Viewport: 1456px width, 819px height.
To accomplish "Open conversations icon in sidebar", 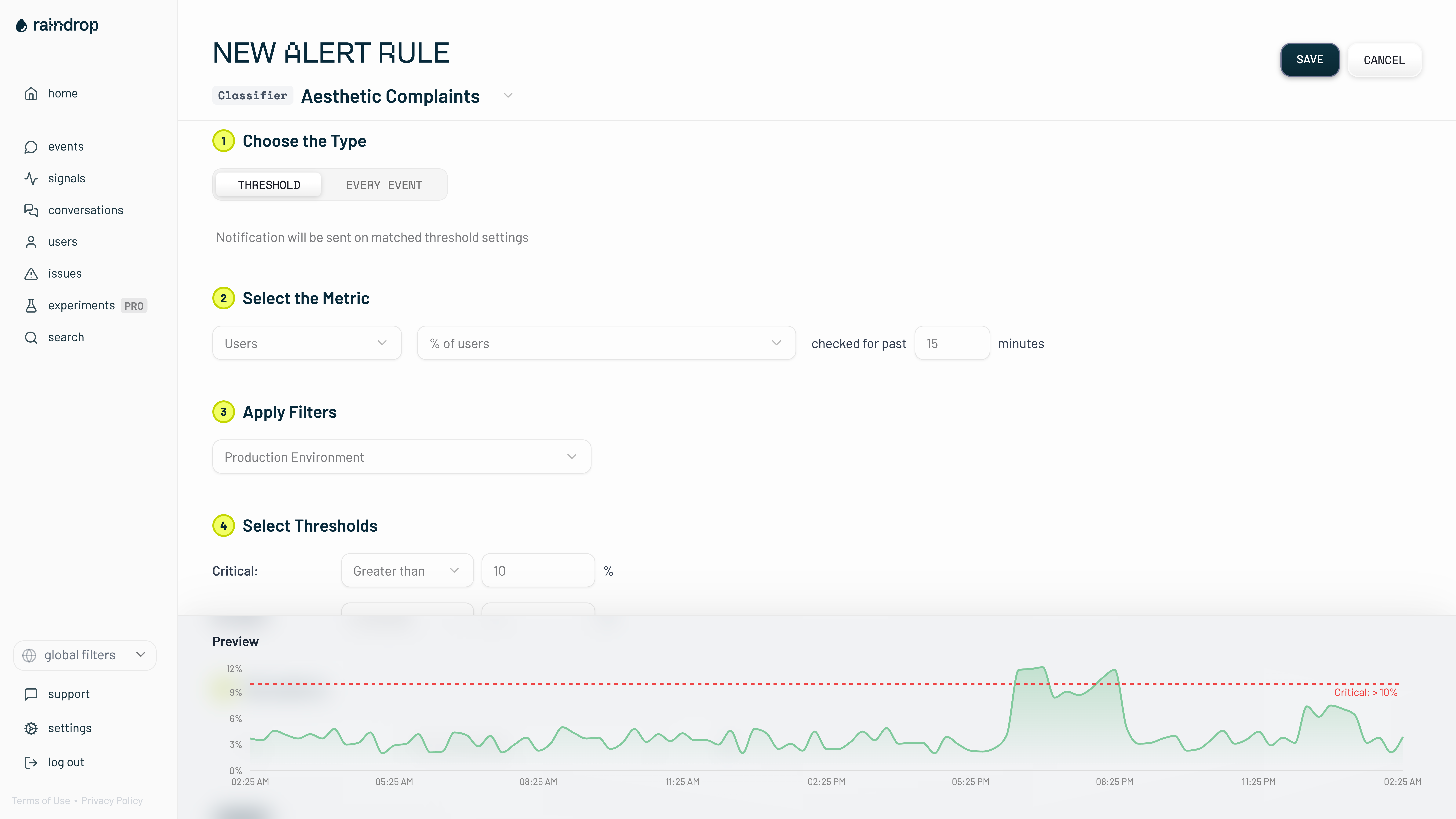I will click(31, 210).
